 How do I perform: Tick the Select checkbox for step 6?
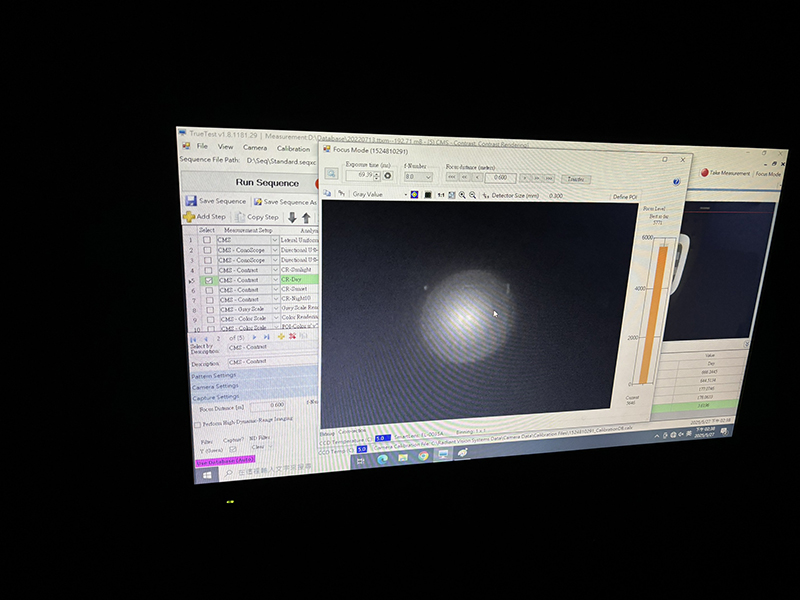209,290
